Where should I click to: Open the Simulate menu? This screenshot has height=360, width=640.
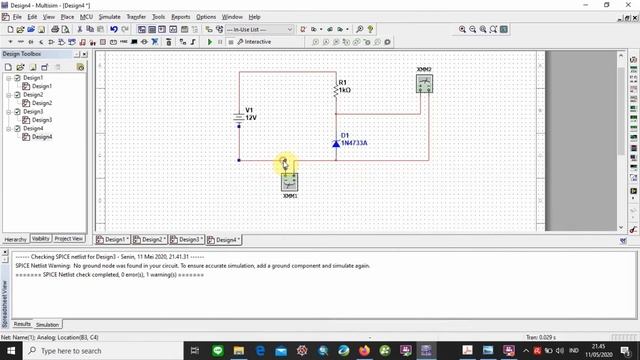[109, 17]
